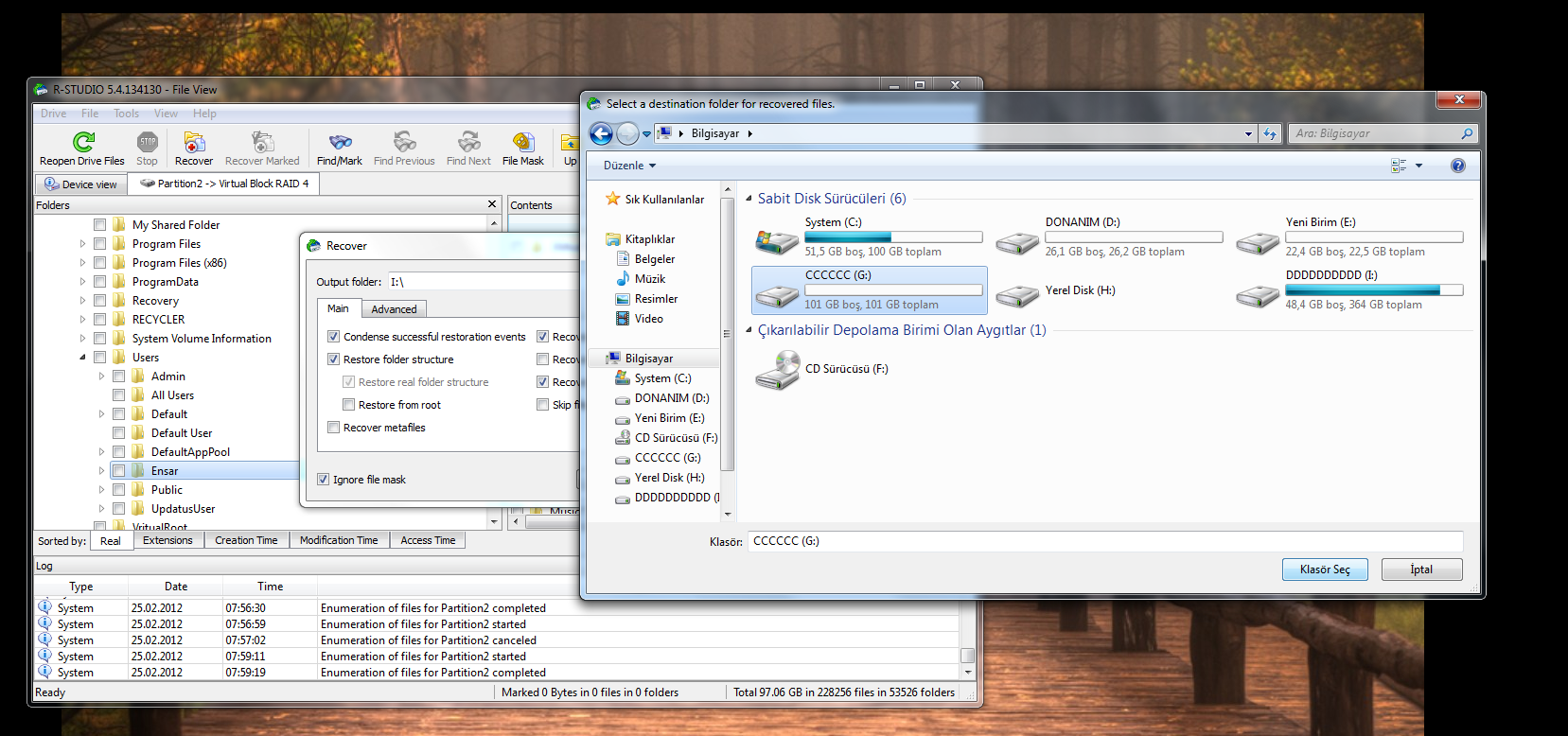Click Recover Marked toolbar icon
Image resolution: width=1568 pixels, height=736 pixels.
coord(262,143)
